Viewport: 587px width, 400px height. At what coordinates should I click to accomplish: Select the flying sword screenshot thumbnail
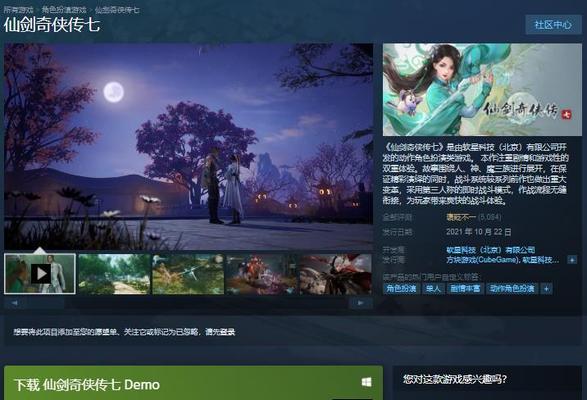point(188,274)
